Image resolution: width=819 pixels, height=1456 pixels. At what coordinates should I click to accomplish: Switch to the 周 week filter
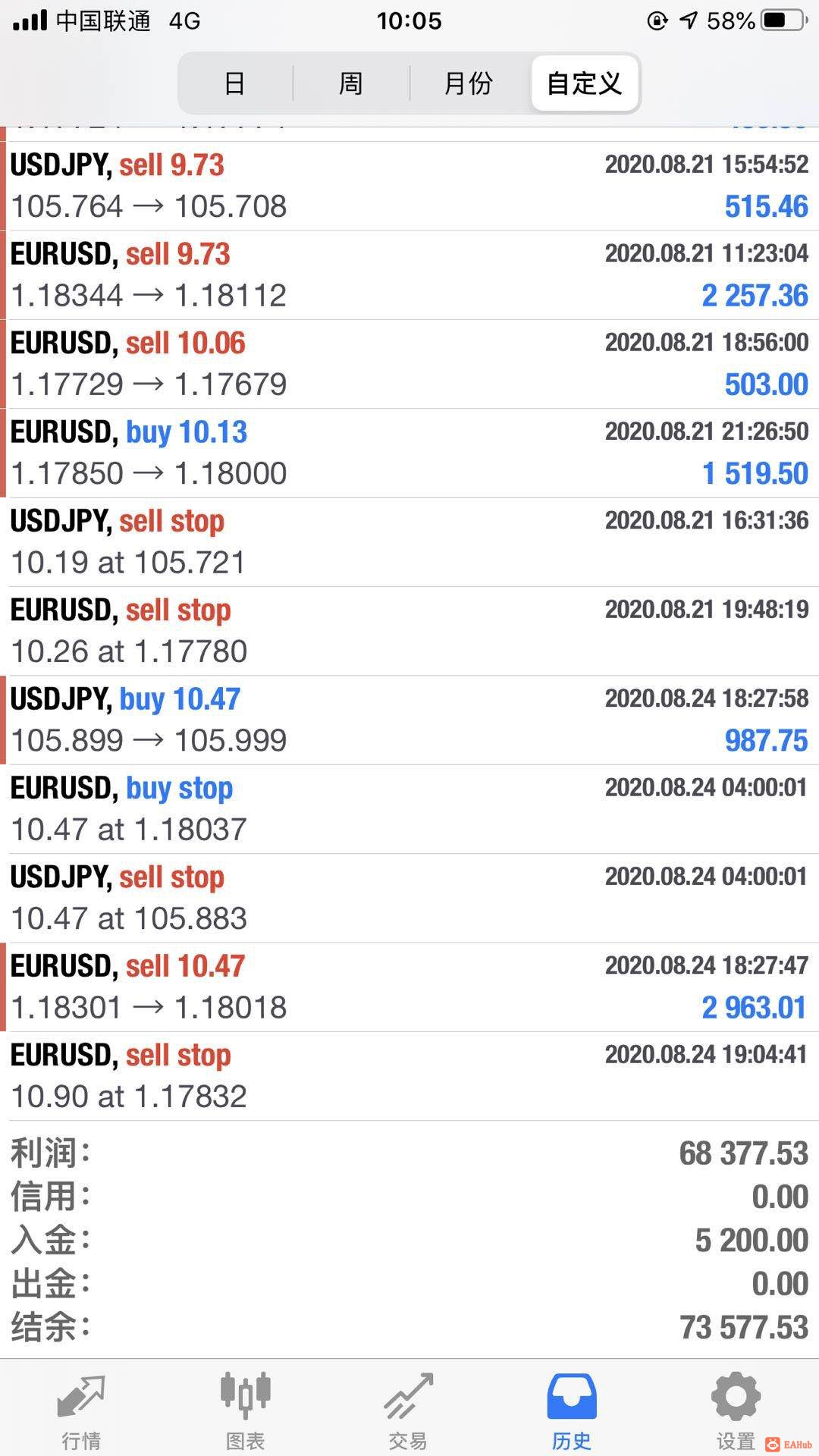click(351, 83)
